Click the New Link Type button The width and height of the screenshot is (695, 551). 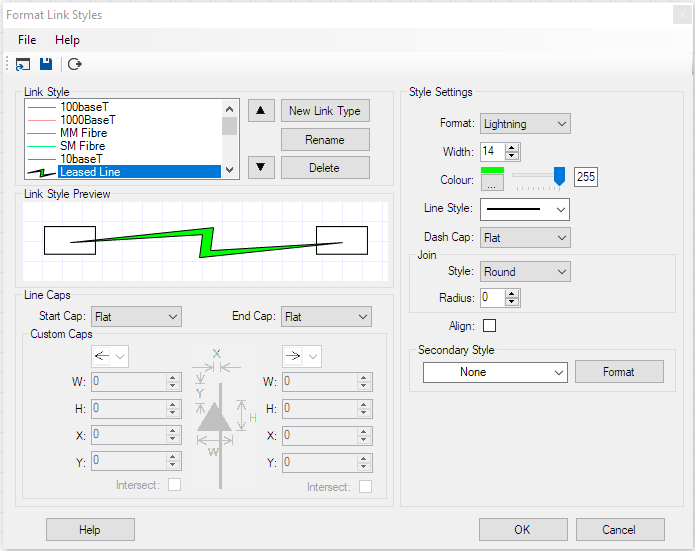[325, 111]
